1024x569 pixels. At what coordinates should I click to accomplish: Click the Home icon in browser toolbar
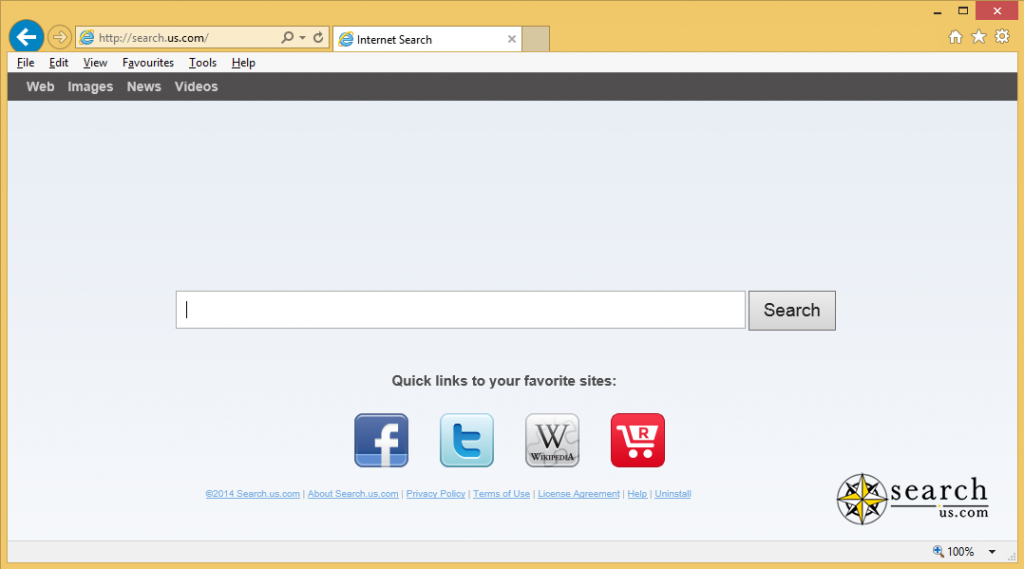point(955,37)
